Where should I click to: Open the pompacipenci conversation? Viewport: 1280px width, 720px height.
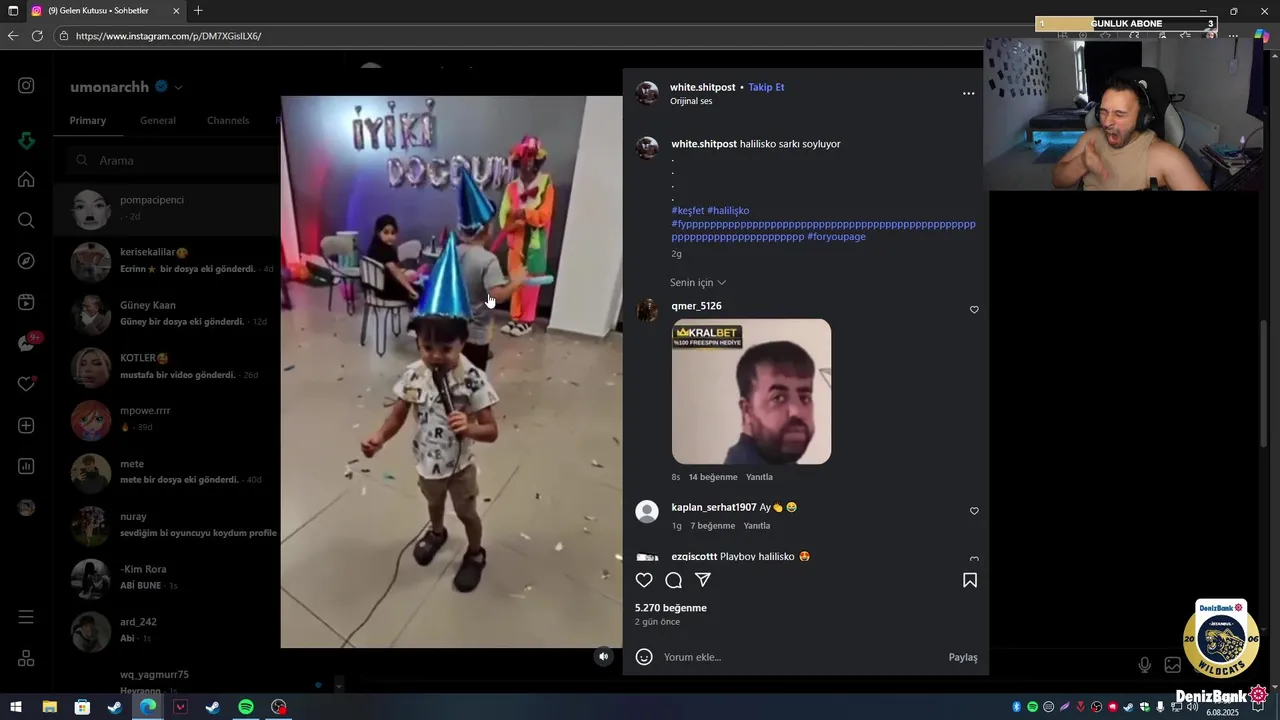pos(166,209)
